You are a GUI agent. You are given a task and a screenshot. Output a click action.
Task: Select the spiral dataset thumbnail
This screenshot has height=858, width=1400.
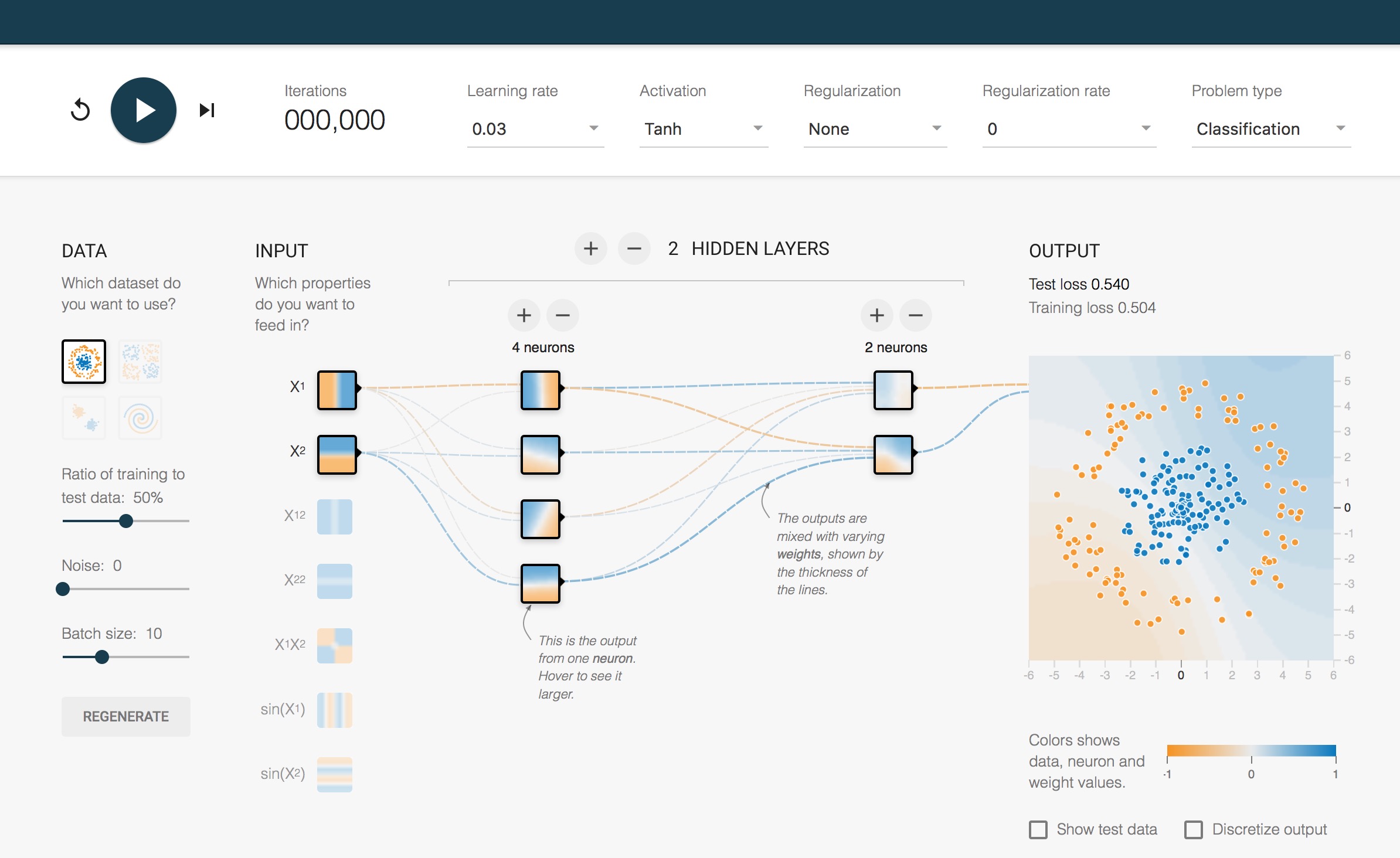click(140, 418)
